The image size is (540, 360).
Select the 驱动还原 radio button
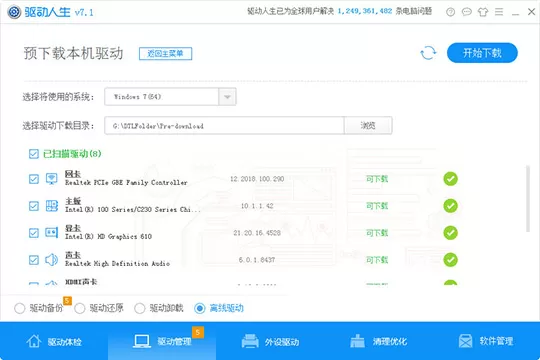[80, 308]
